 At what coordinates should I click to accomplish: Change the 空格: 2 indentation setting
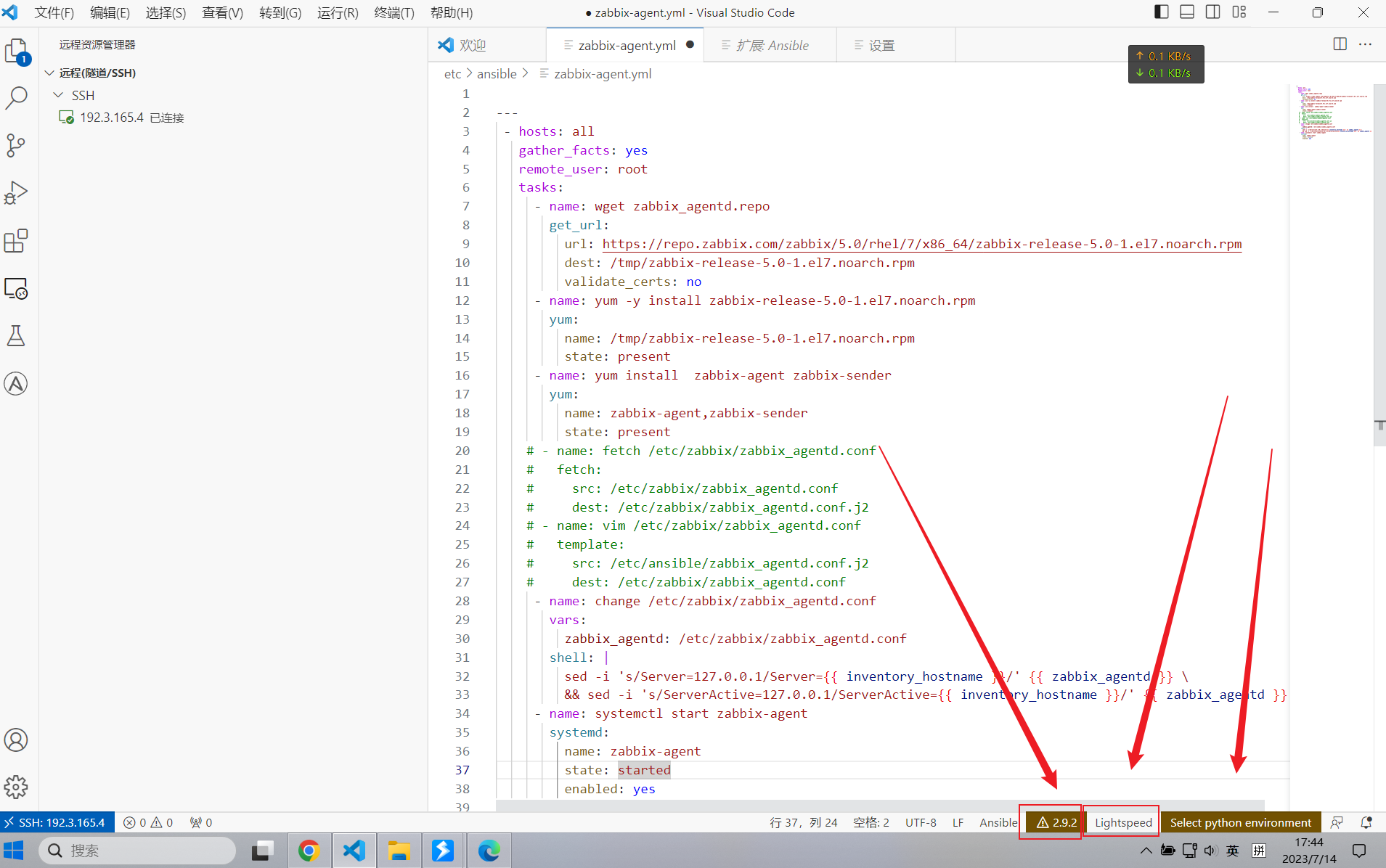point(871,822)
